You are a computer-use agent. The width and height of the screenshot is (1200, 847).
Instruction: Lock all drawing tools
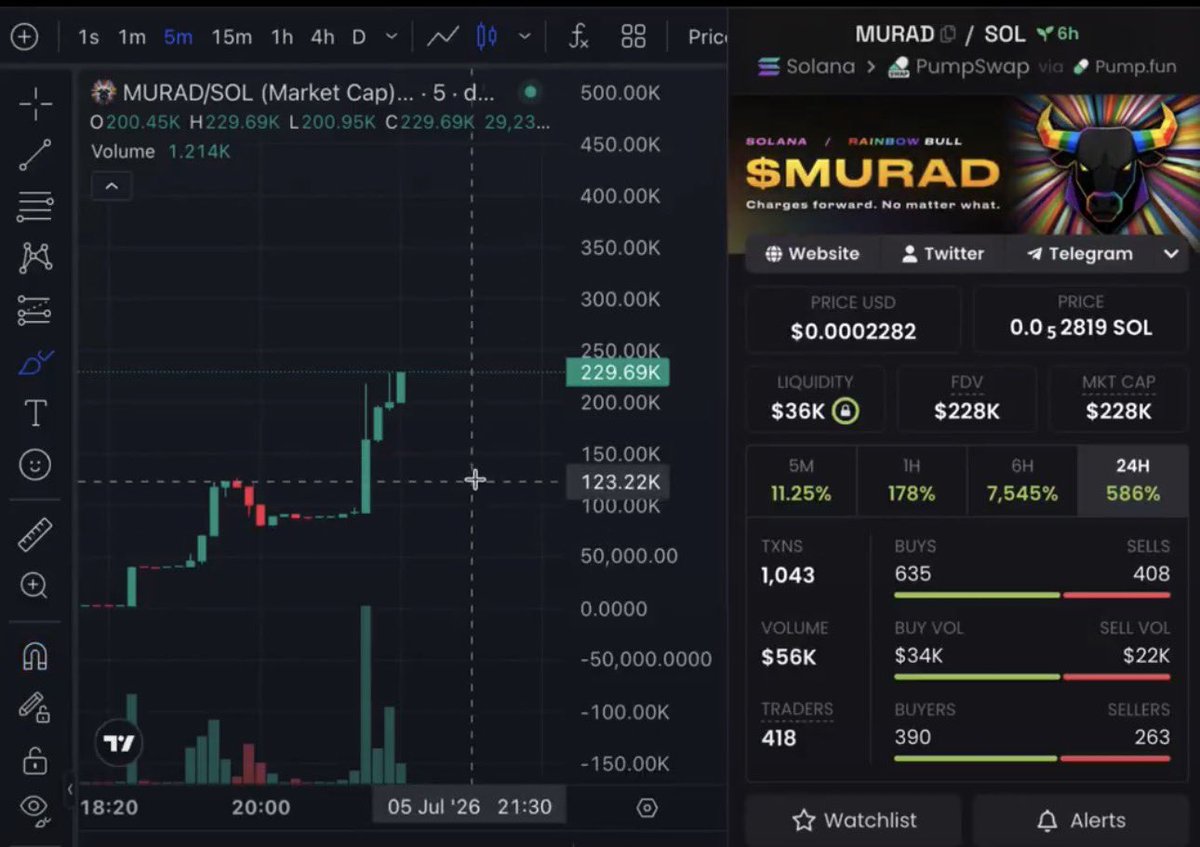point(35,761)
